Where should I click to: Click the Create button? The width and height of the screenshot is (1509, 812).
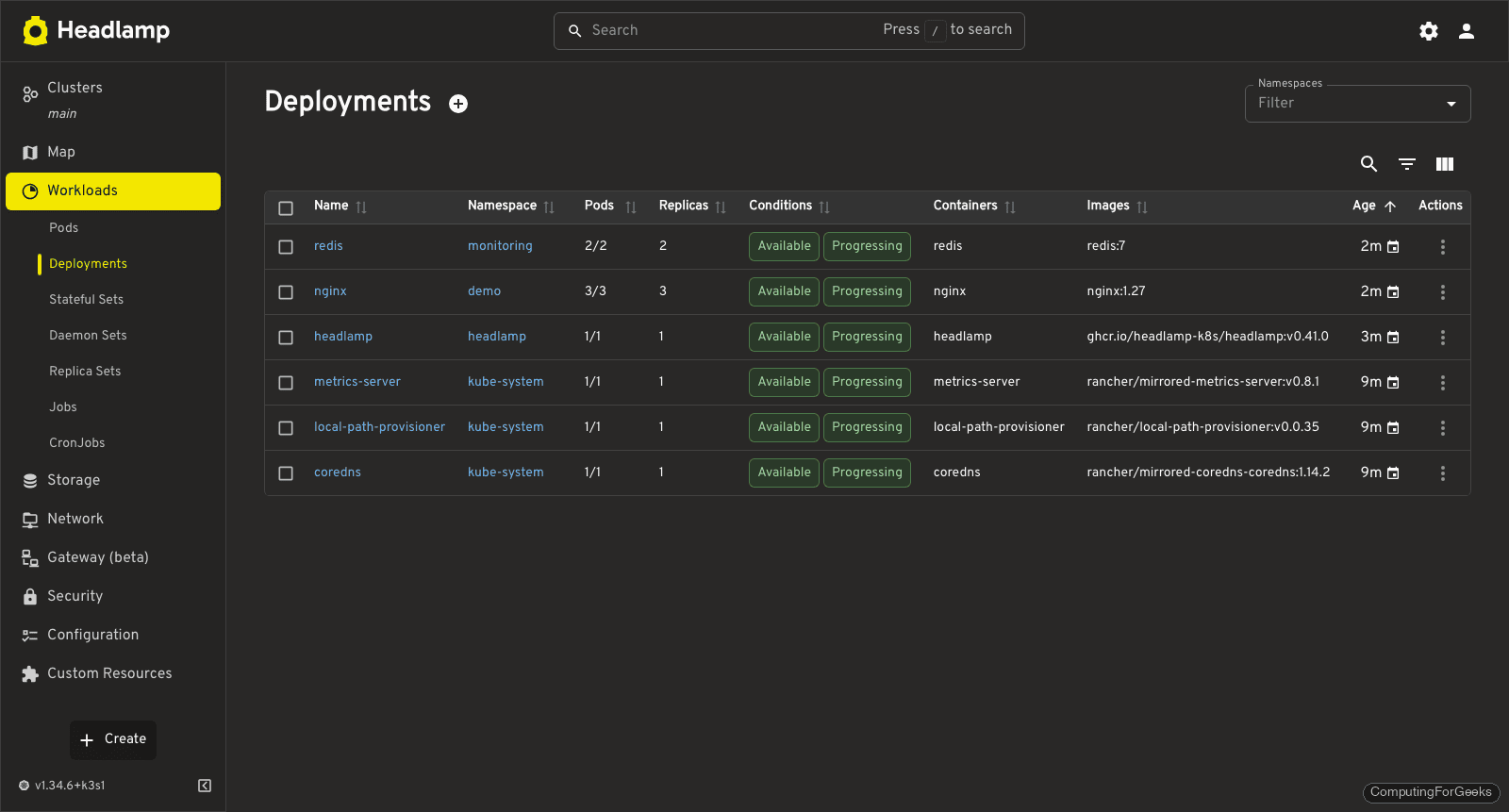point(113,740)
